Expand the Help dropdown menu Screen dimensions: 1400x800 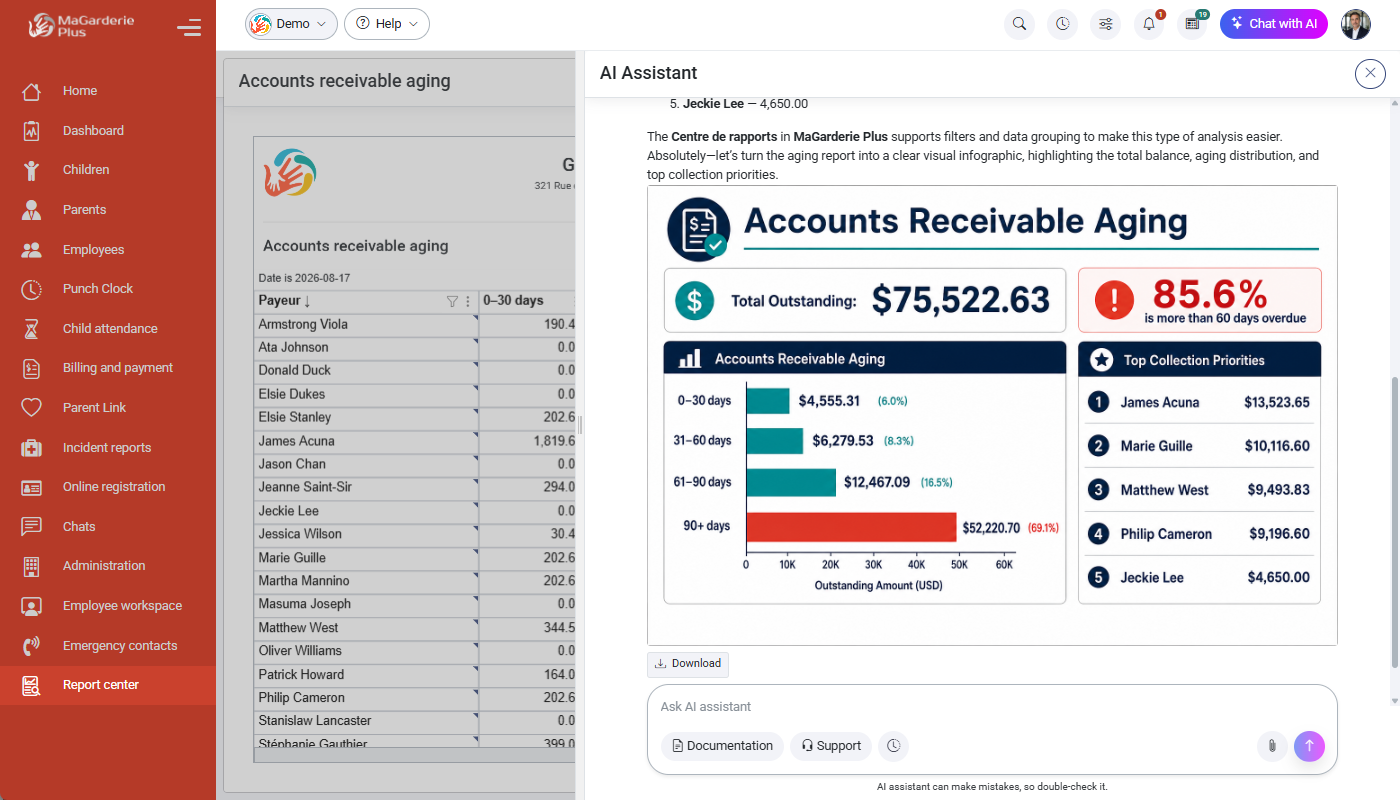(x=387, y=24)
